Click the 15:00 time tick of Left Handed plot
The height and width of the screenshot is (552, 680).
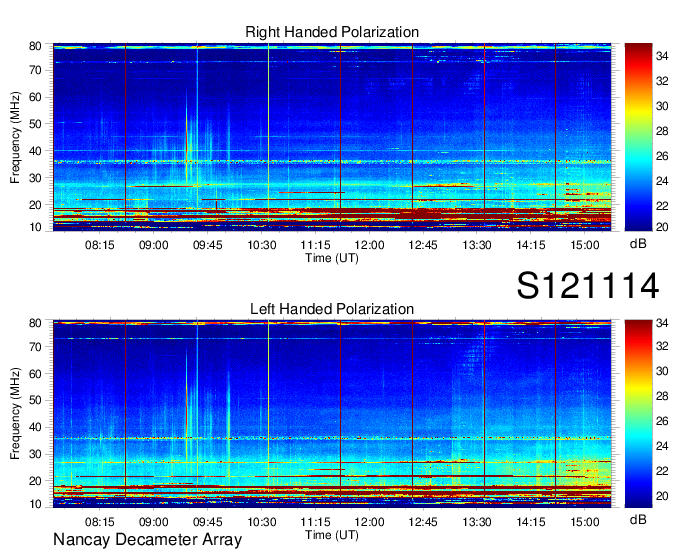pos(585,522)
